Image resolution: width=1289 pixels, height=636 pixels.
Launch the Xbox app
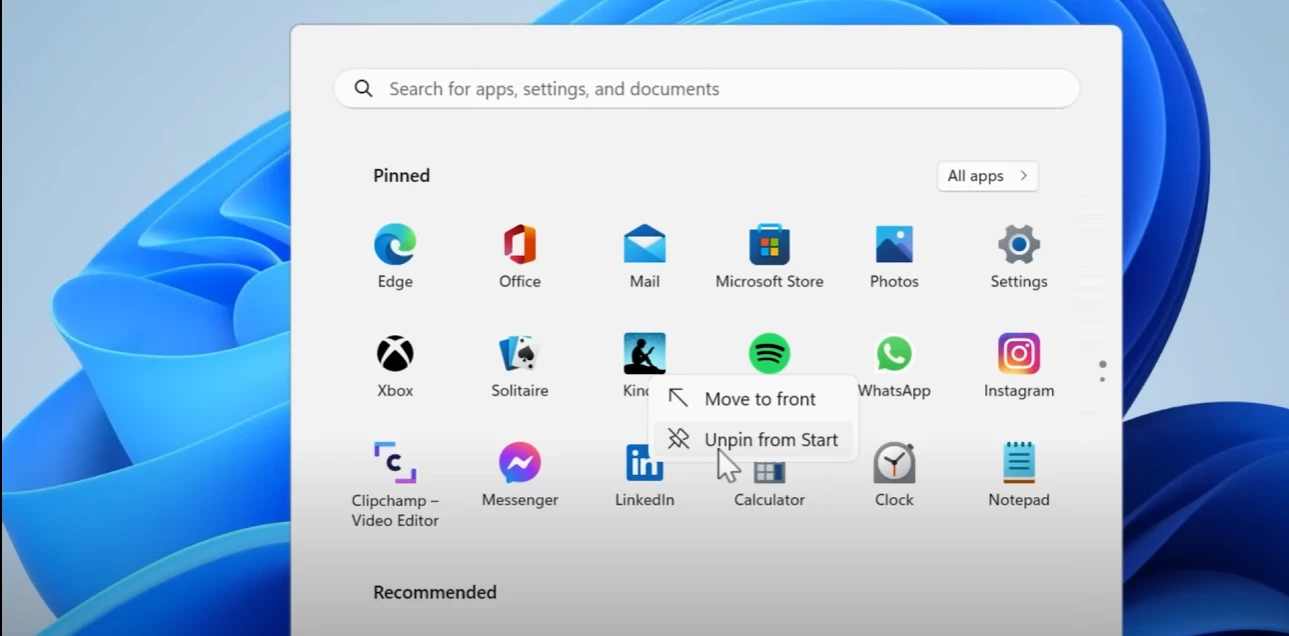tap(395, 354)
